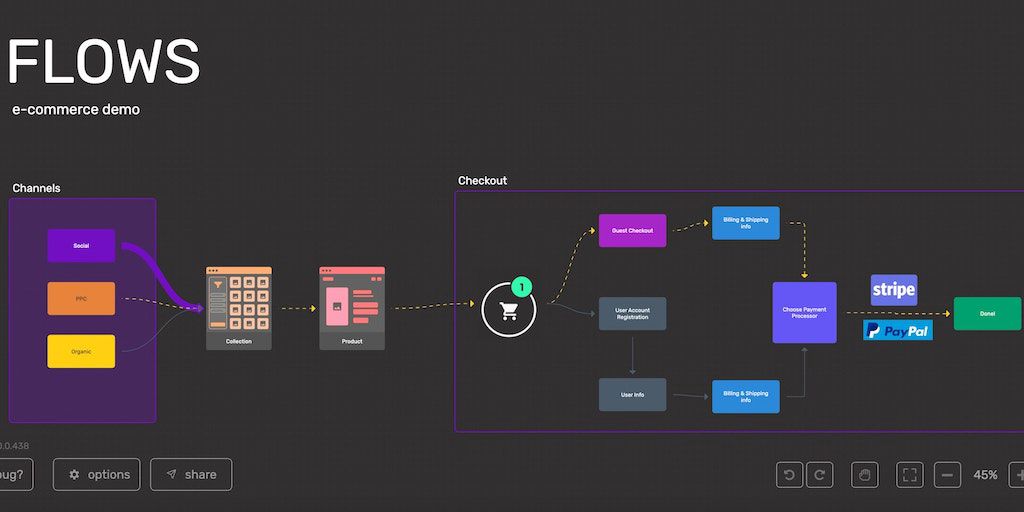
Task: Click the 45% zoom level value
Action: [985, 475]
